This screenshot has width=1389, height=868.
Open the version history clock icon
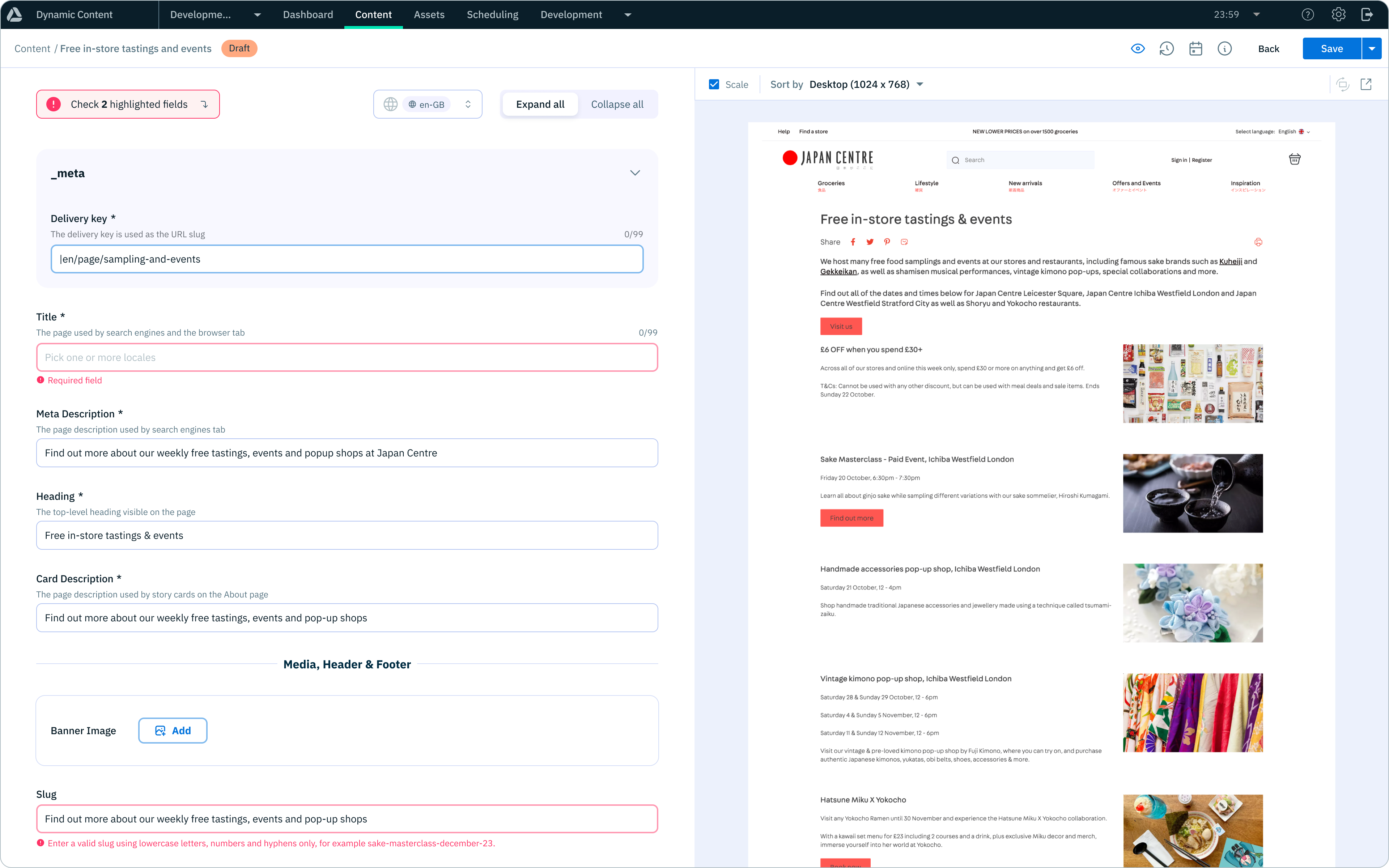(1166, 49)
